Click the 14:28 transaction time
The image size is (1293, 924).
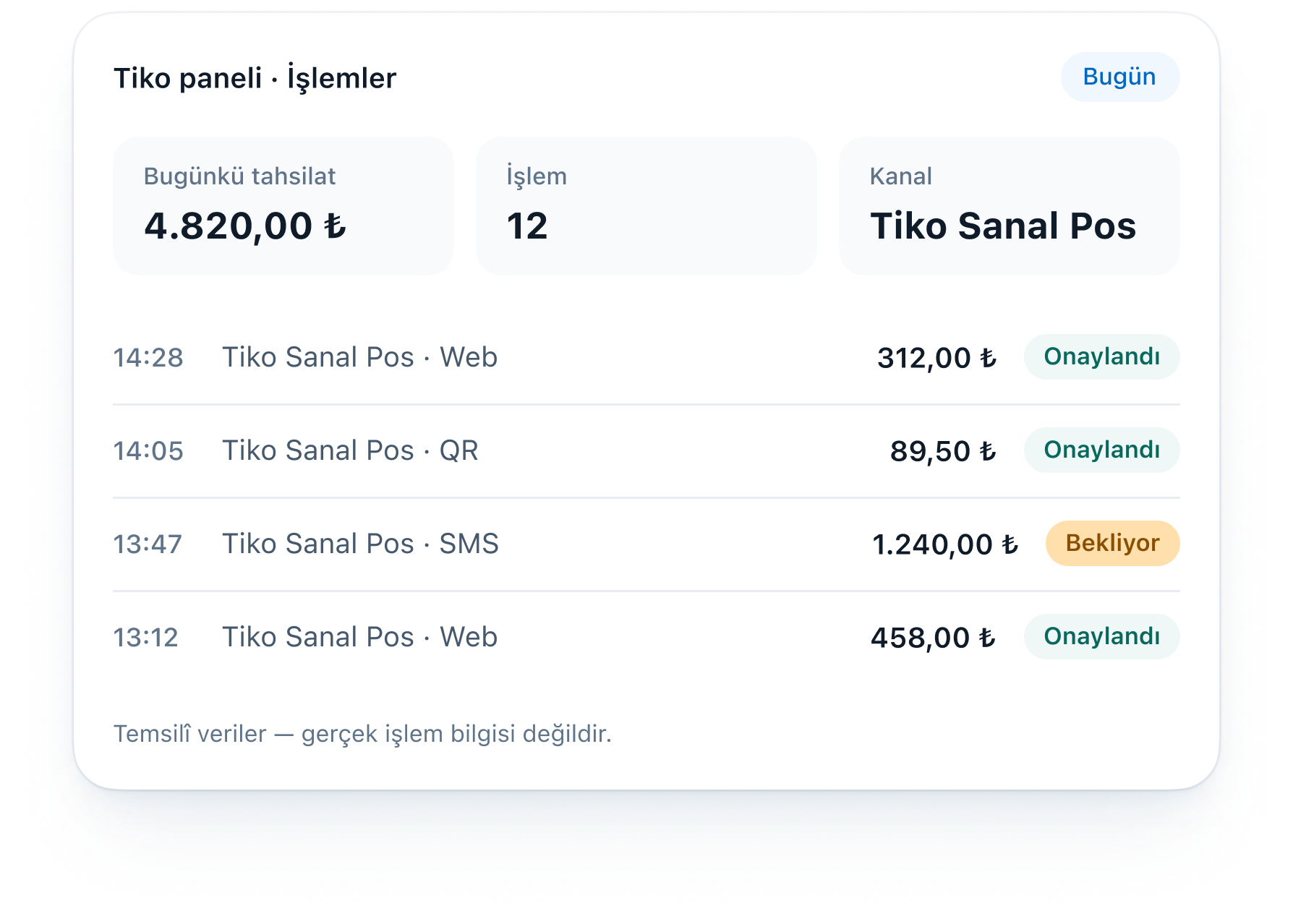(148, 358)
